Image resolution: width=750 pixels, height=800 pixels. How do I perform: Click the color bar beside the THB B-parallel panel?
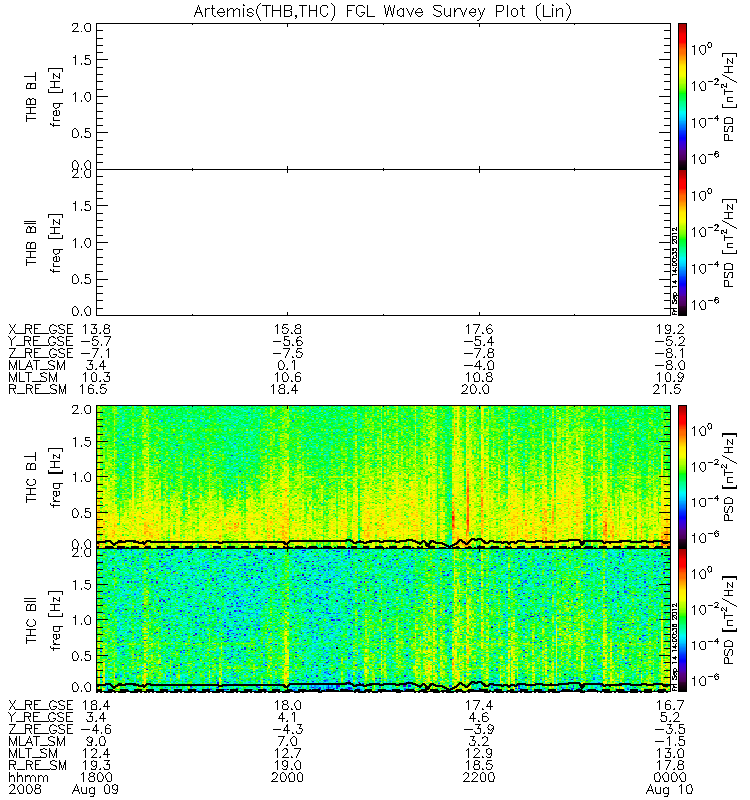682,242
